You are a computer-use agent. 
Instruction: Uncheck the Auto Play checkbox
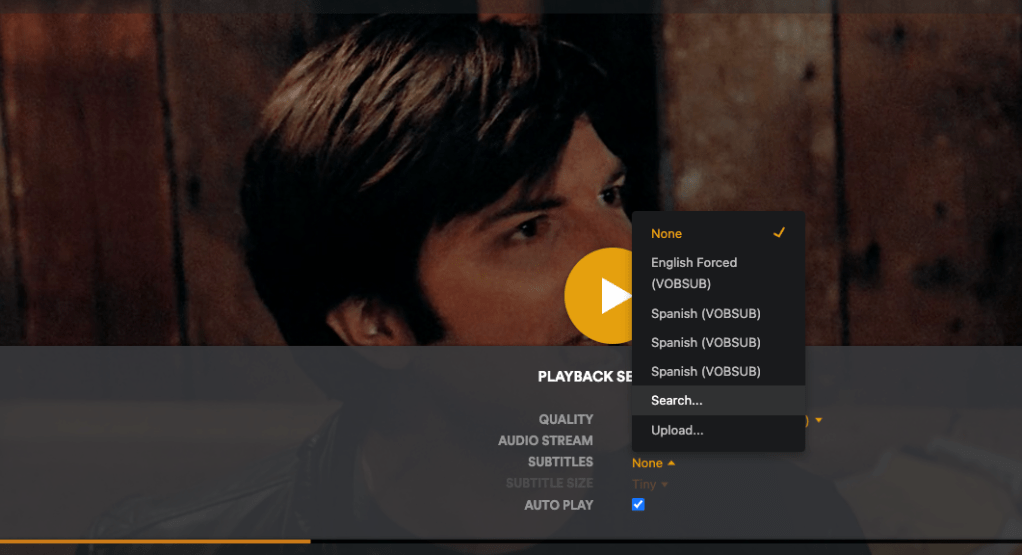click(x=639, y=505)
